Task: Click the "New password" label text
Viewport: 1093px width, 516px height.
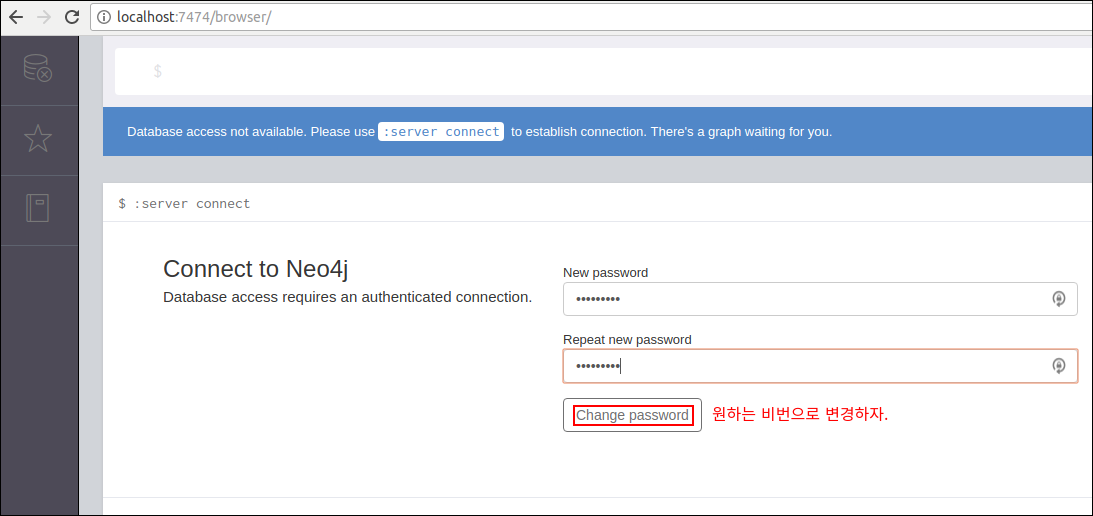Action: click(606, 273)
